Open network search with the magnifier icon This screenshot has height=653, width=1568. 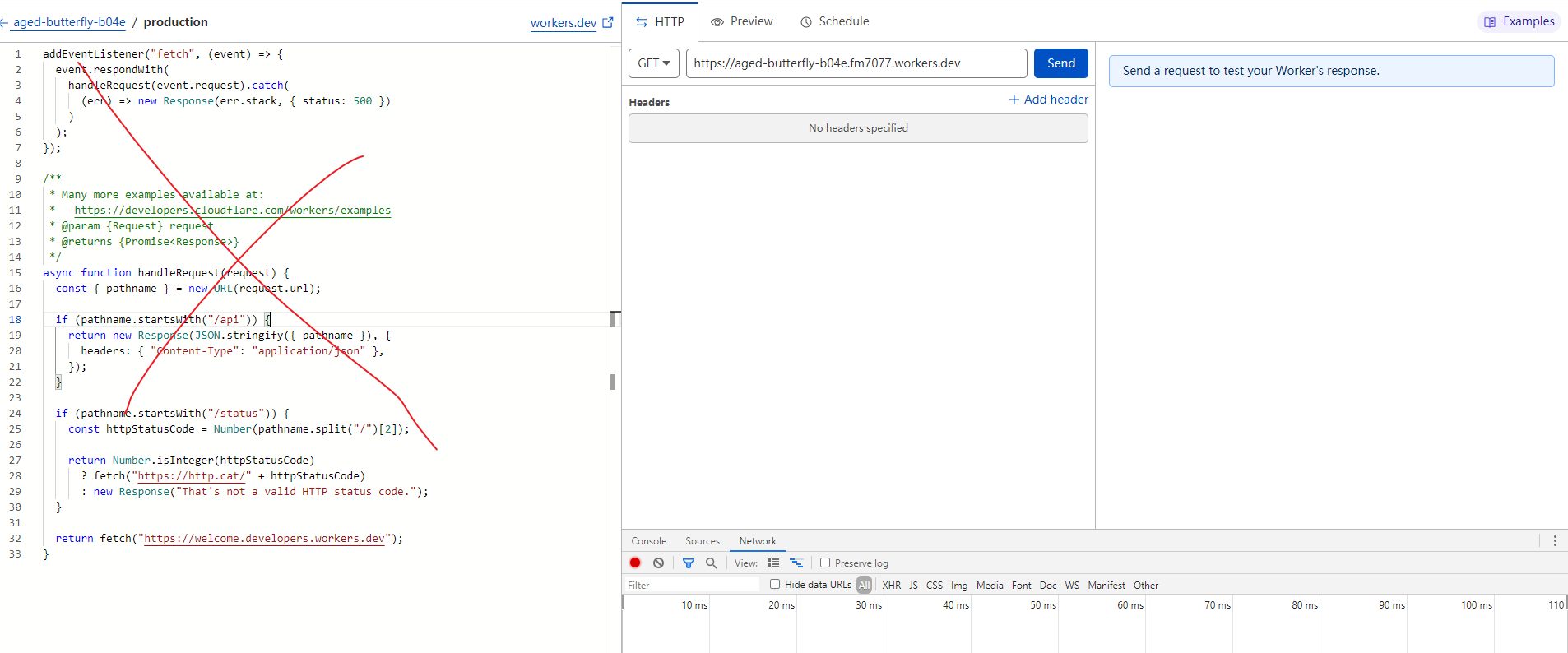point(712,563)
